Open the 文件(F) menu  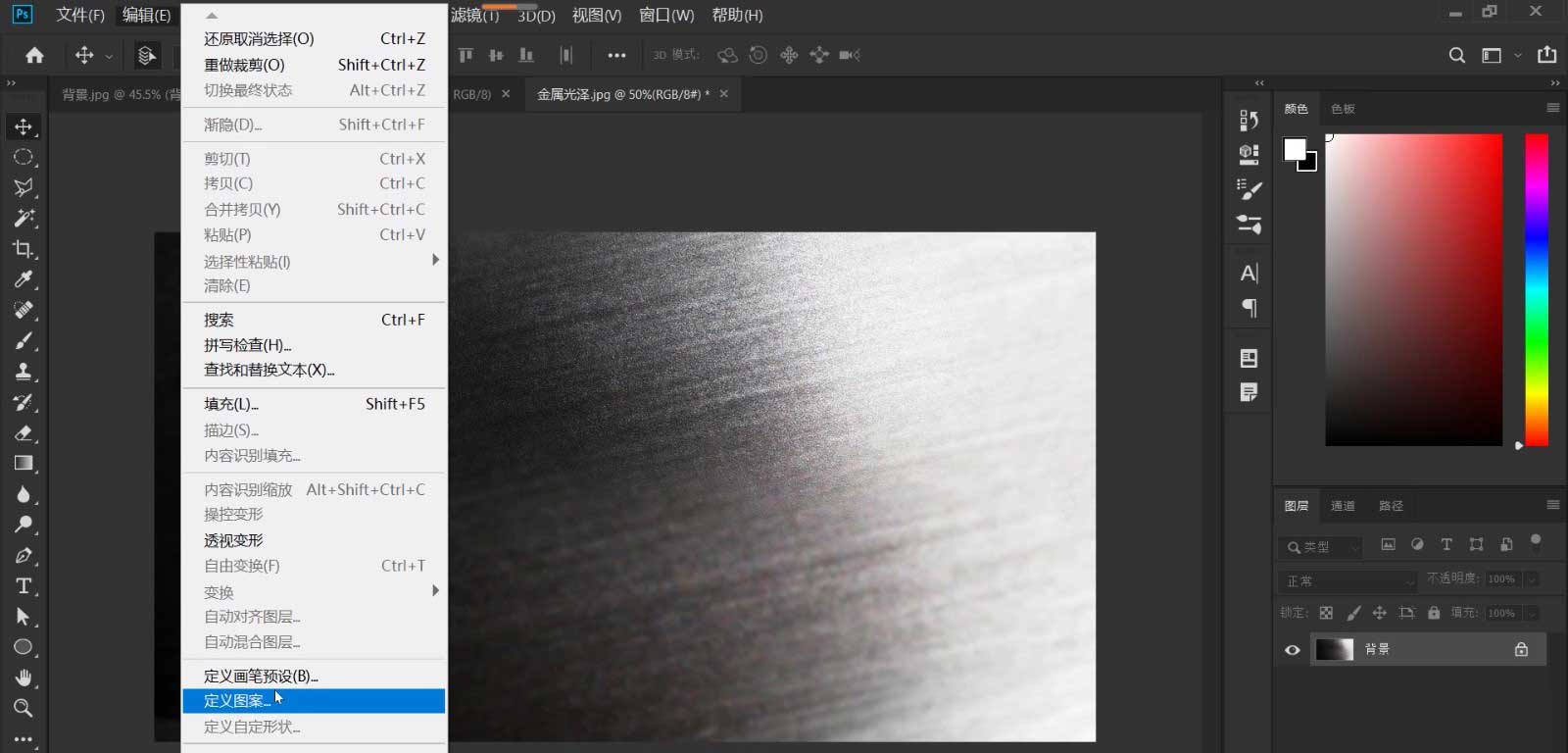tap(79, 15)
